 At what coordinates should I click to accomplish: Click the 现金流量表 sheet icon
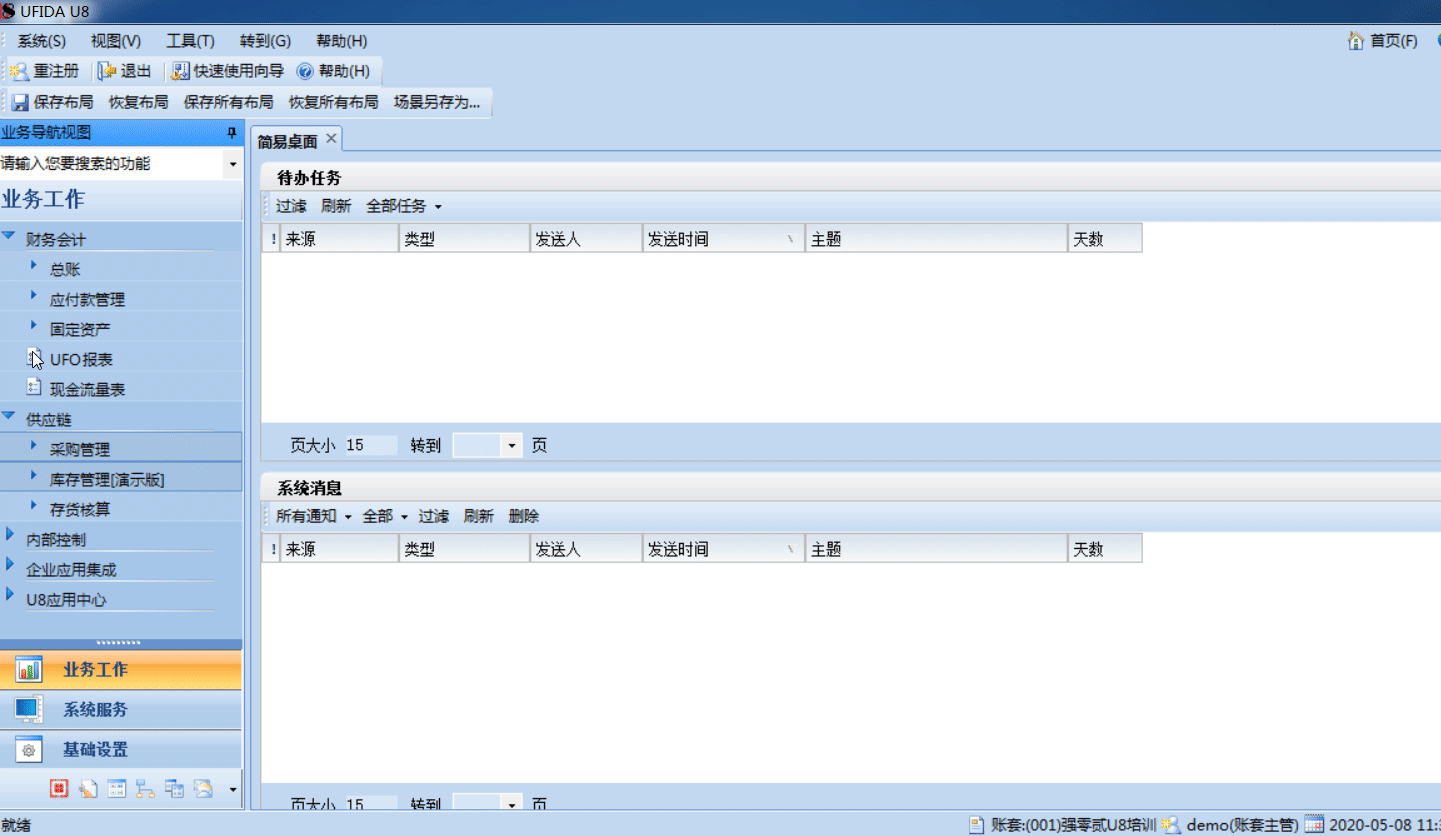click(34, 388)
